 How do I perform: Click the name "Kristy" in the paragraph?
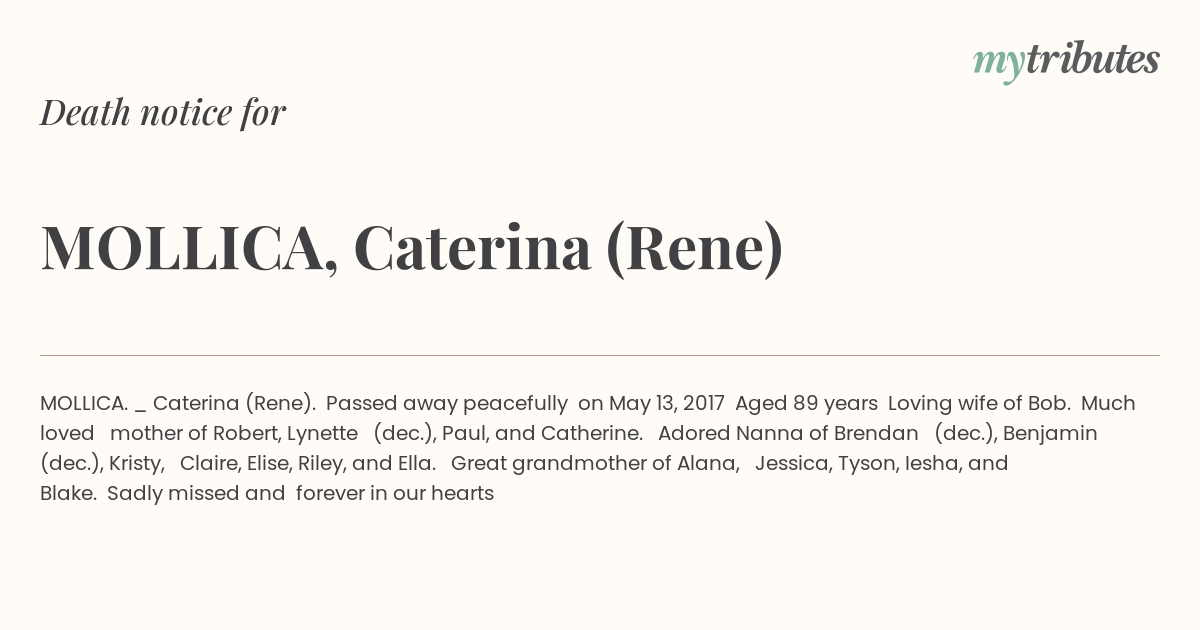pos(135,463)
